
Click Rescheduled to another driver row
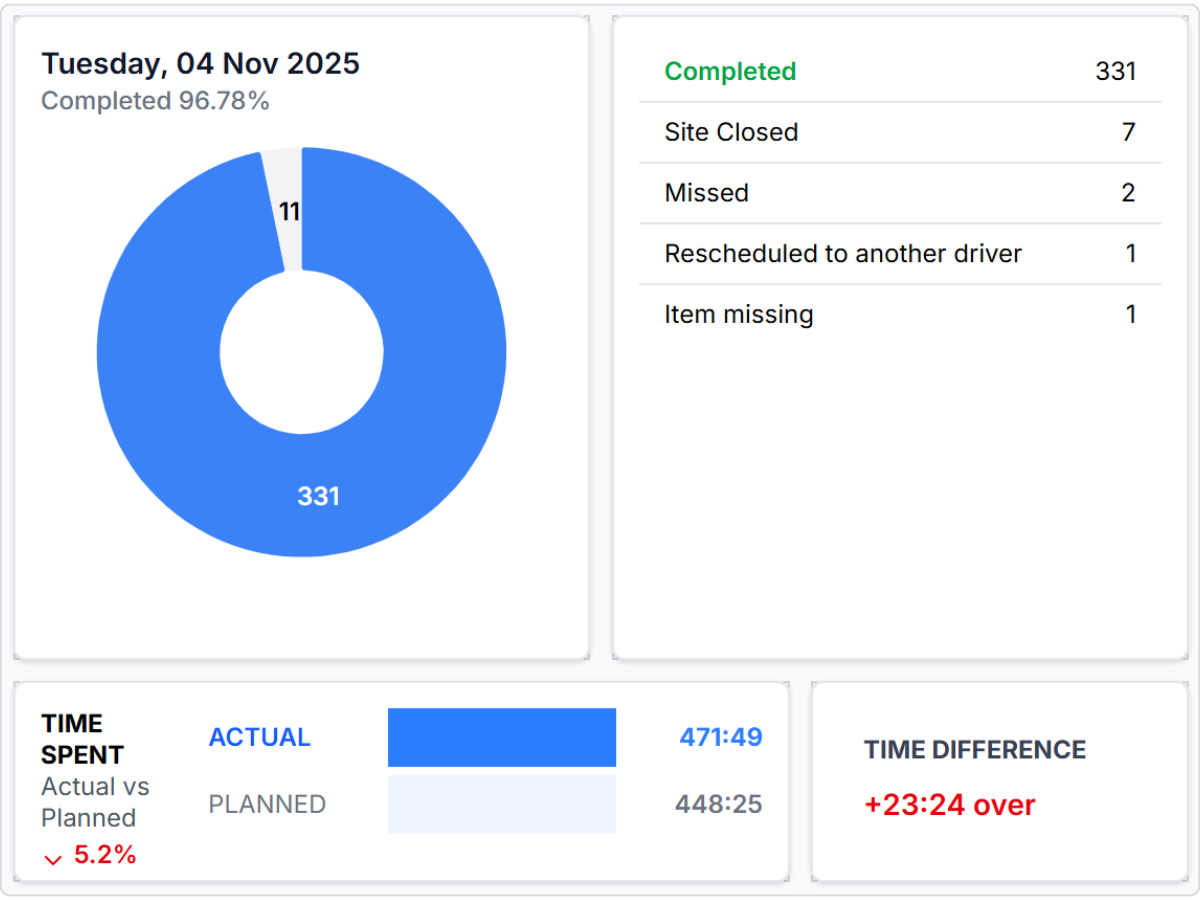pyautogui.click(x=900, y=254)
